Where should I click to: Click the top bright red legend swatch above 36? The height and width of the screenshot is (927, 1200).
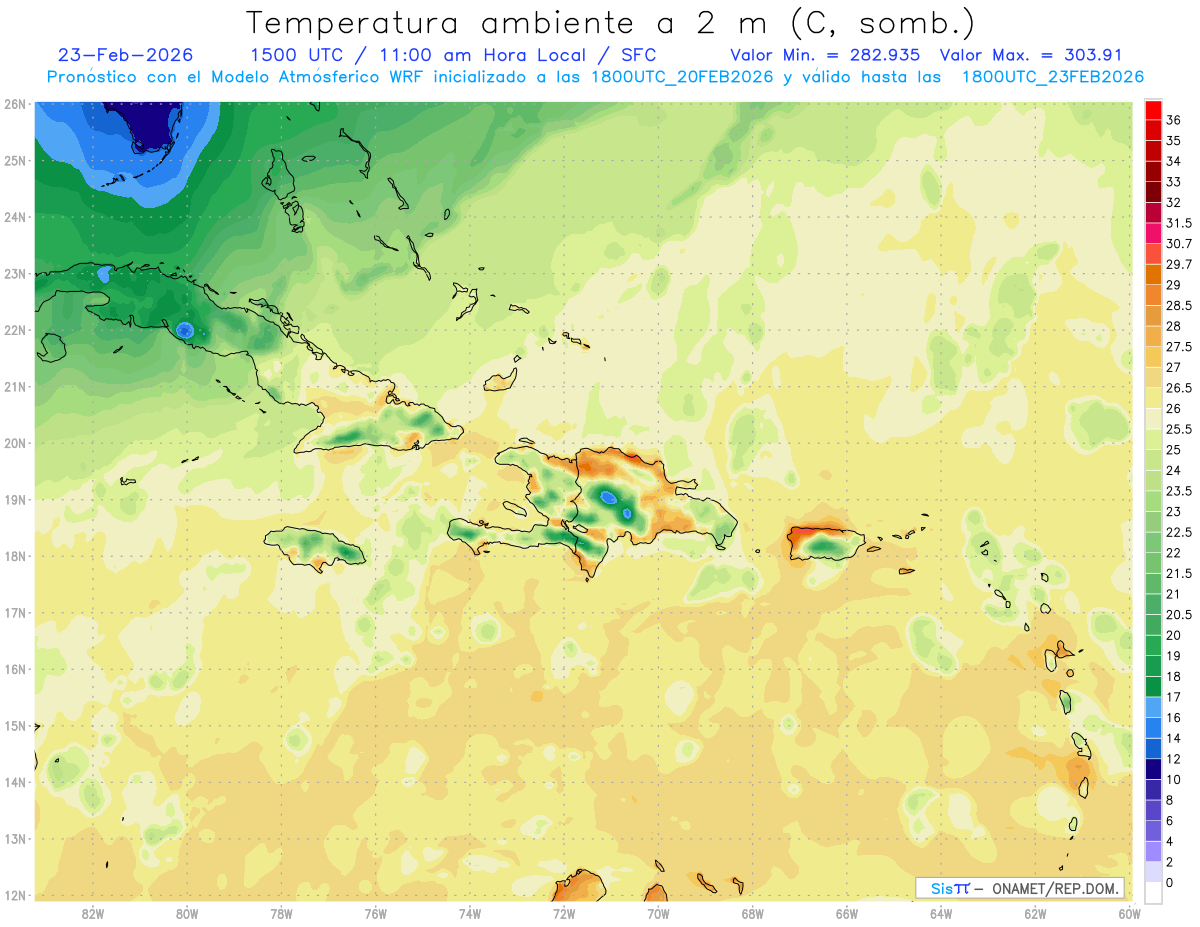1153,110
